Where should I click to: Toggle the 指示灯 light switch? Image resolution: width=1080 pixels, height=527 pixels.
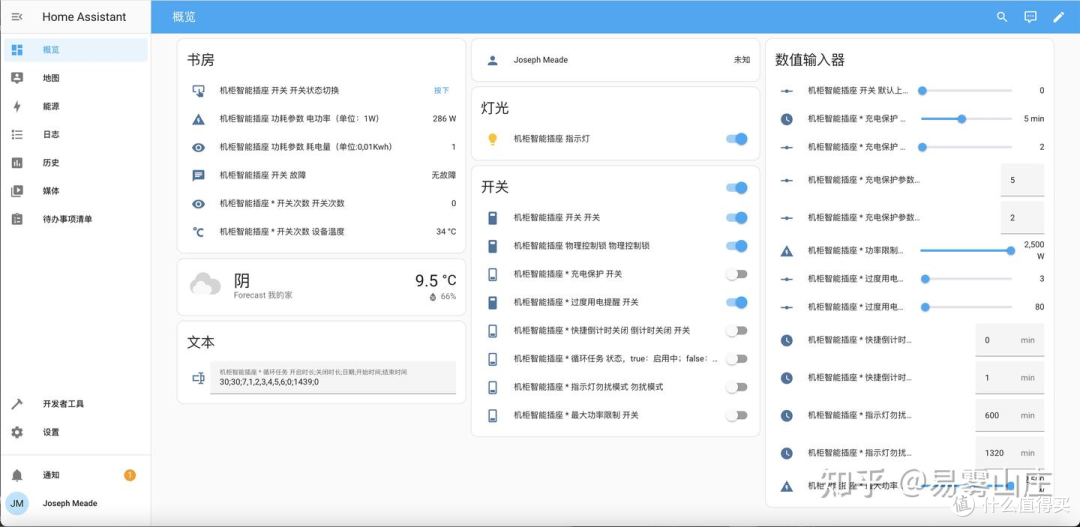click(x=736, y=138)
